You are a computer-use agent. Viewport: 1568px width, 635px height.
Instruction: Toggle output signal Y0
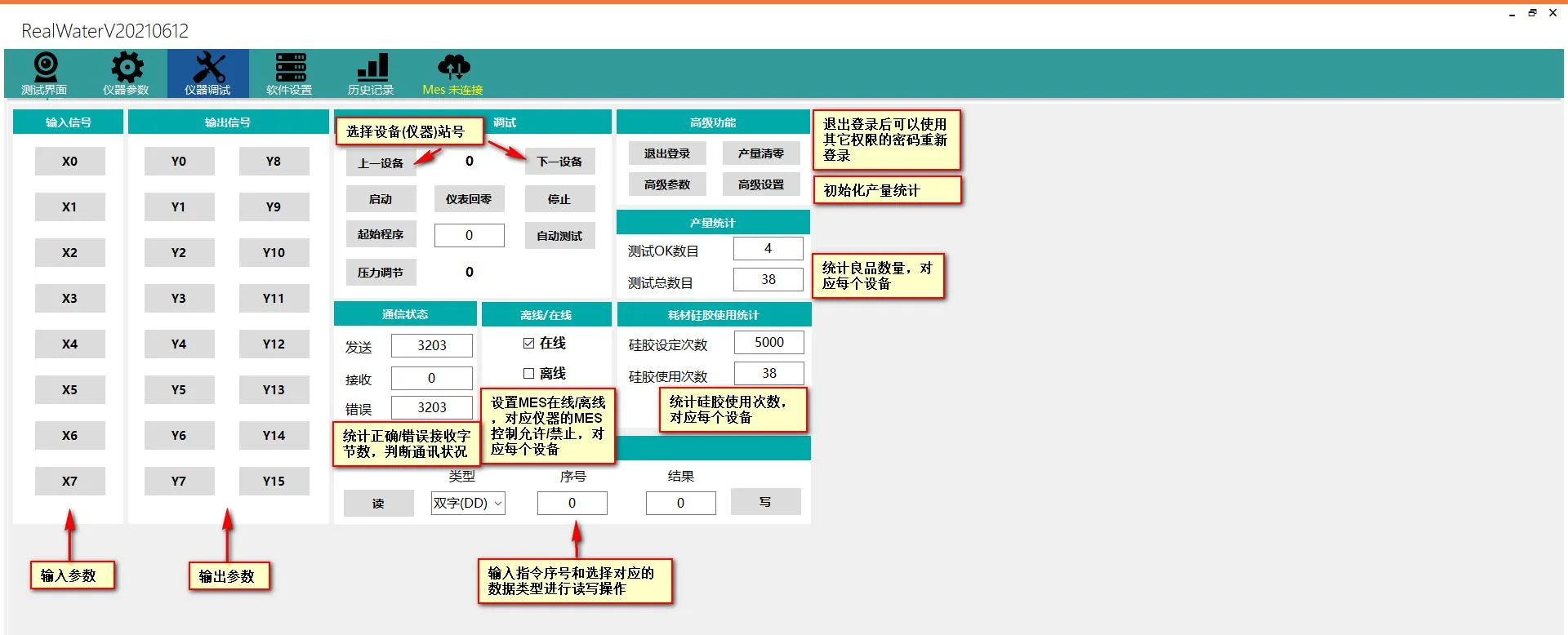pos(180,162)
